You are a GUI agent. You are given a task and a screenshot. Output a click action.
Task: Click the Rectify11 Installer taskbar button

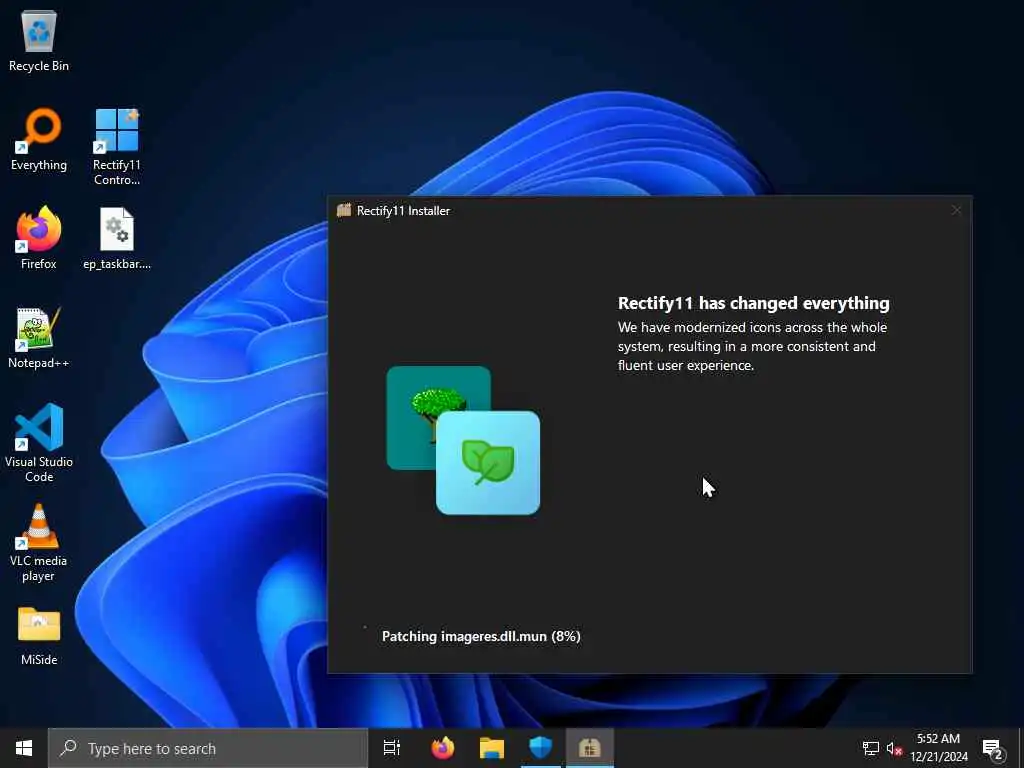tap(590, 748)
